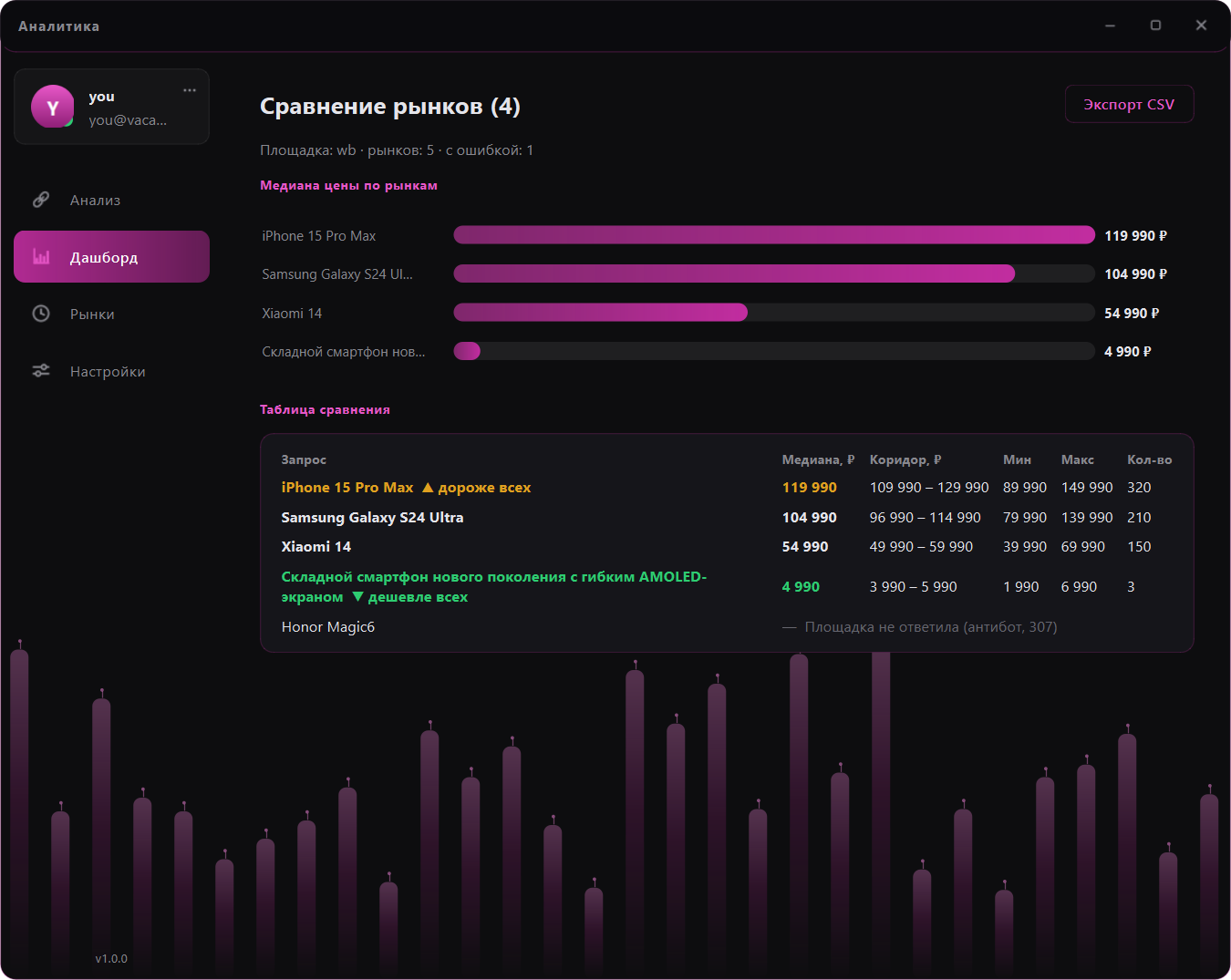Go to the Рынки section

click(111, 314)
